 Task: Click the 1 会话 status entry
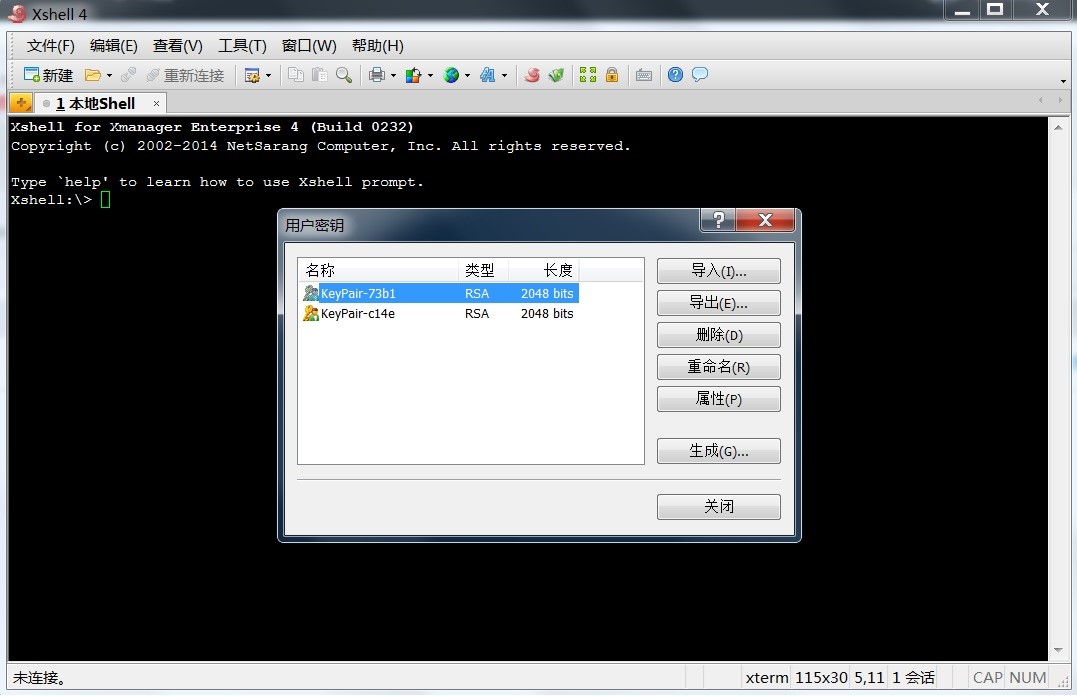click(x=914, y=677)
